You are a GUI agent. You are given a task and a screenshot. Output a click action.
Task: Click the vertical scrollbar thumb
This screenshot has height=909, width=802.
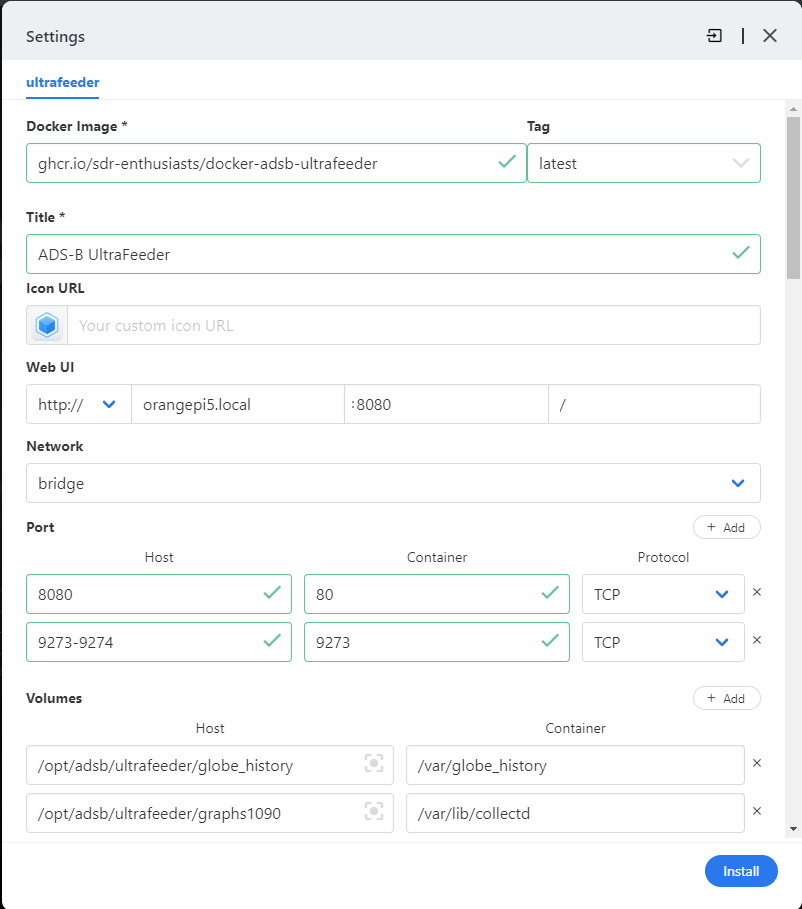793,198
